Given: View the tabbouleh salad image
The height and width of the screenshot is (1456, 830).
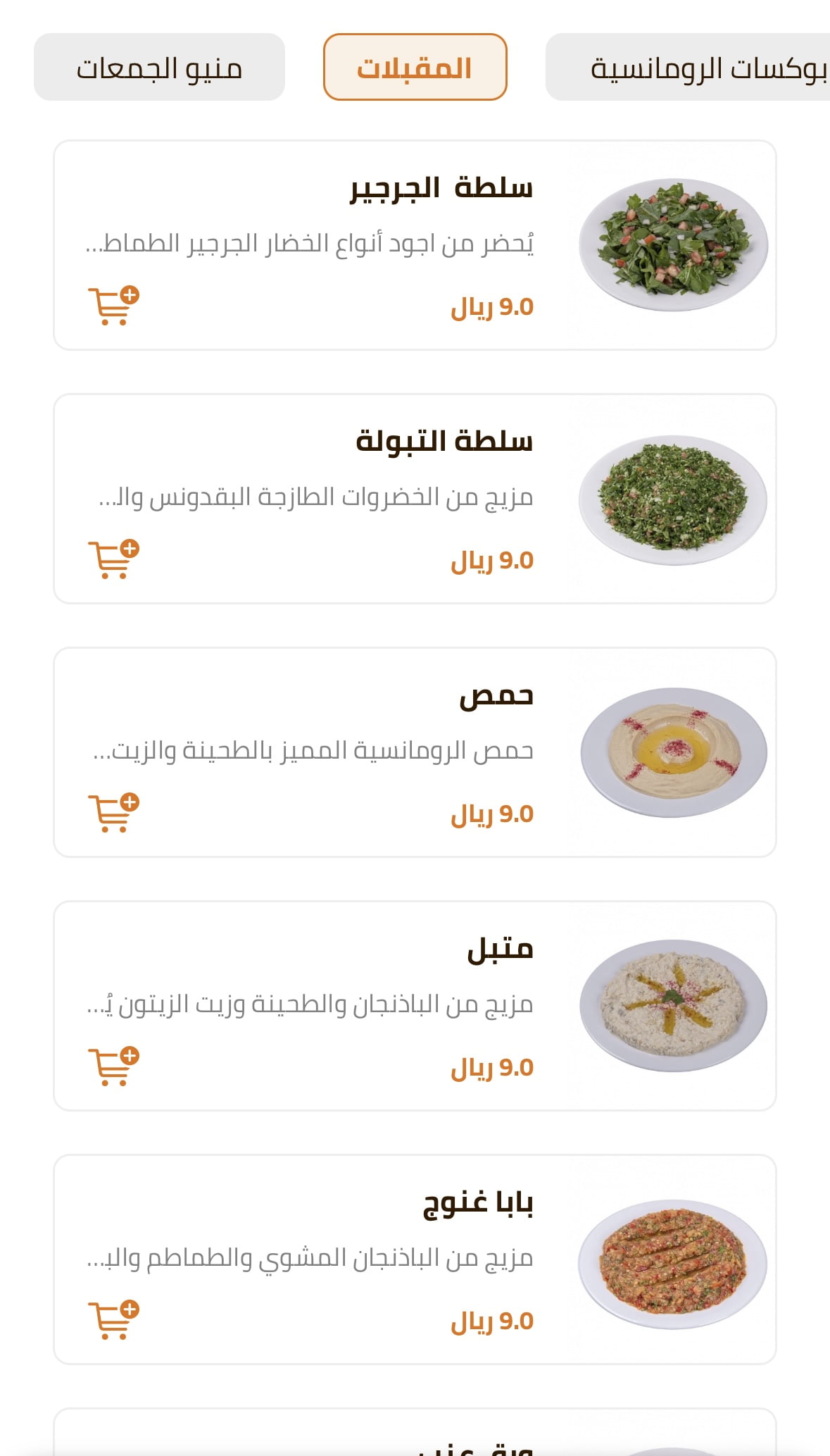Looking at the screenshot, I should tap(673, 499).
